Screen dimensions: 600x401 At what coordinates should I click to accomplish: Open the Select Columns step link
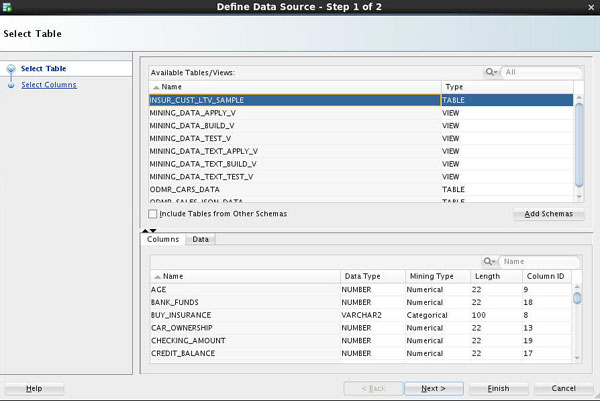pos(49,85)
